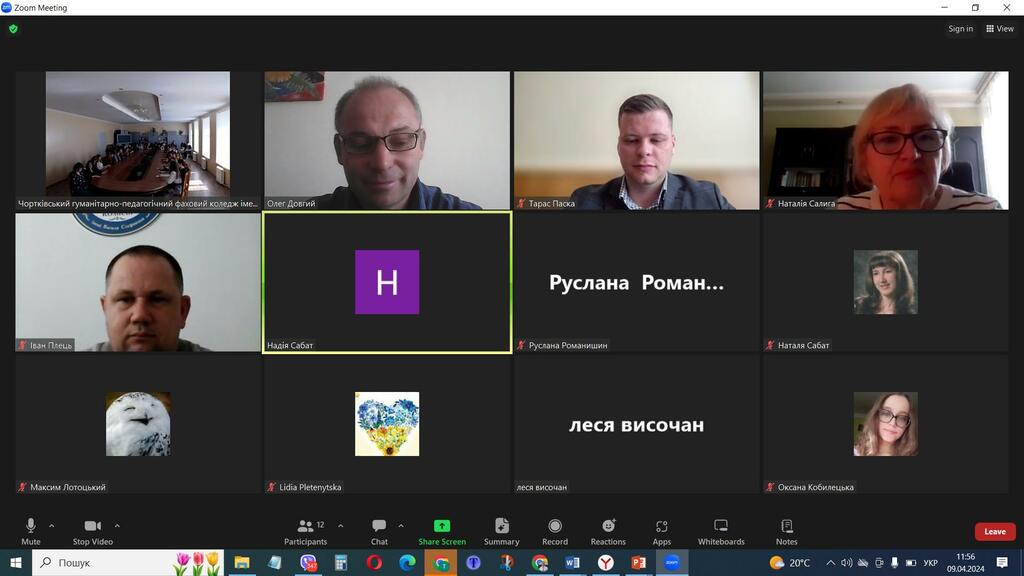The image size is (1024, 576).
Task: Select Олег Довгий's video tile
Action: point(387,140)
